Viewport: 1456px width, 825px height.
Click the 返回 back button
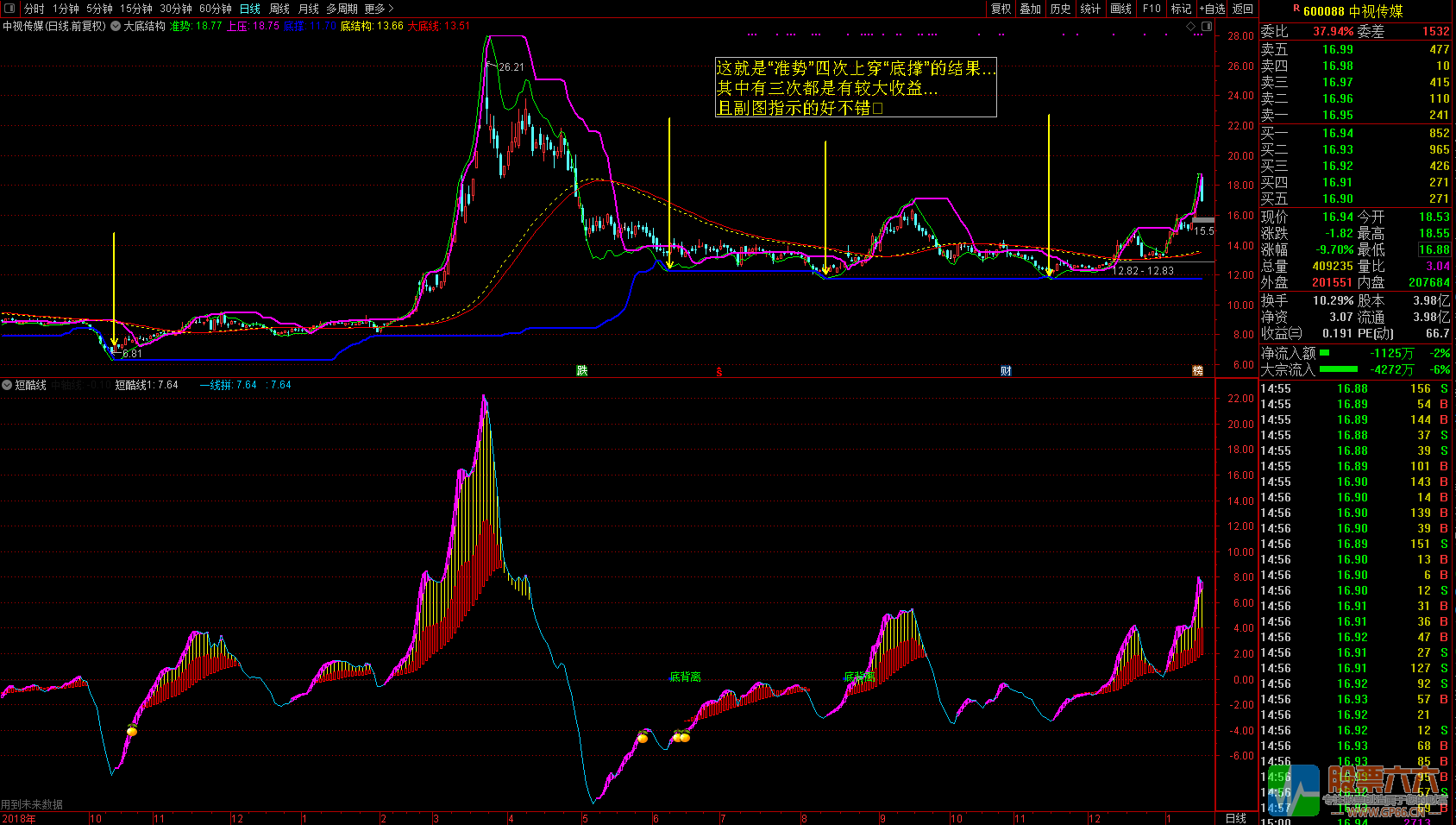[1243, 9]
